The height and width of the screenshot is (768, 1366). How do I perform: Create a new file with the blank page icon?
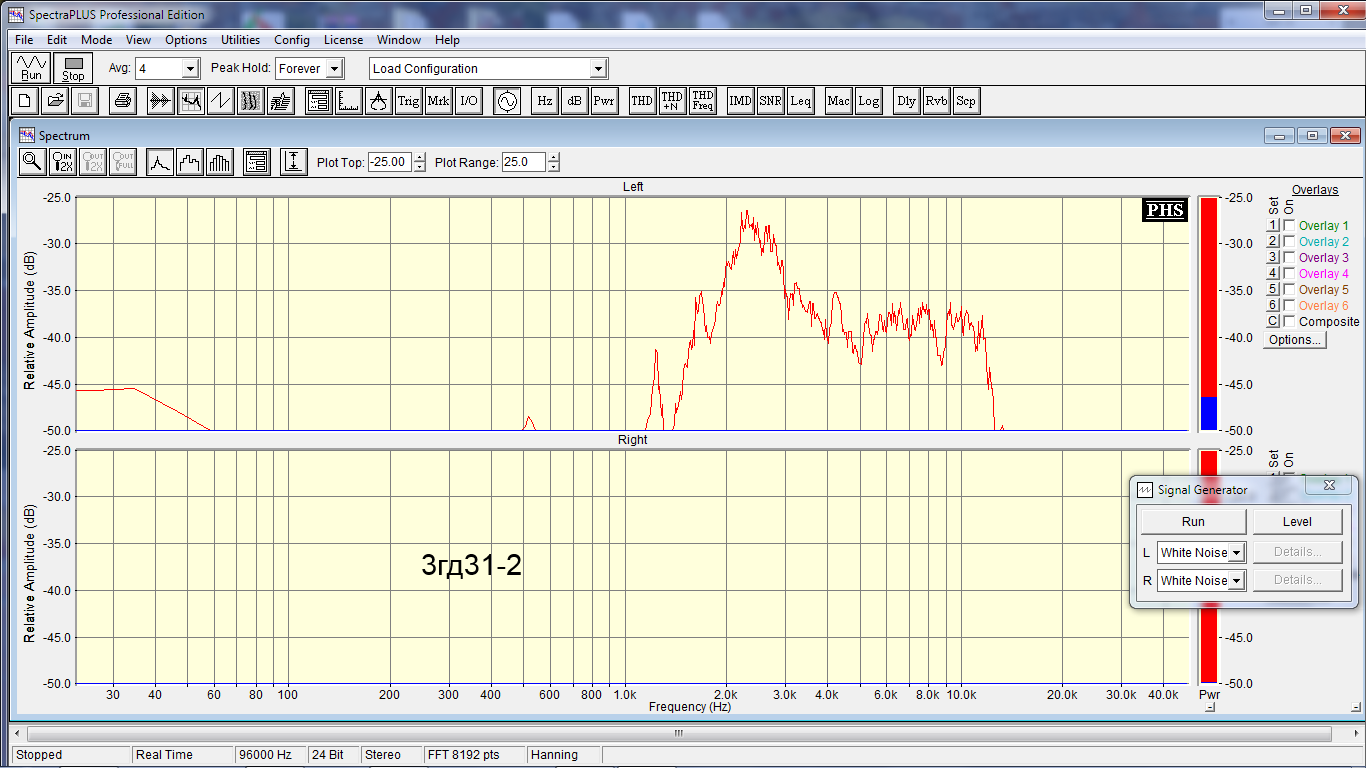(x=25, y=101)
